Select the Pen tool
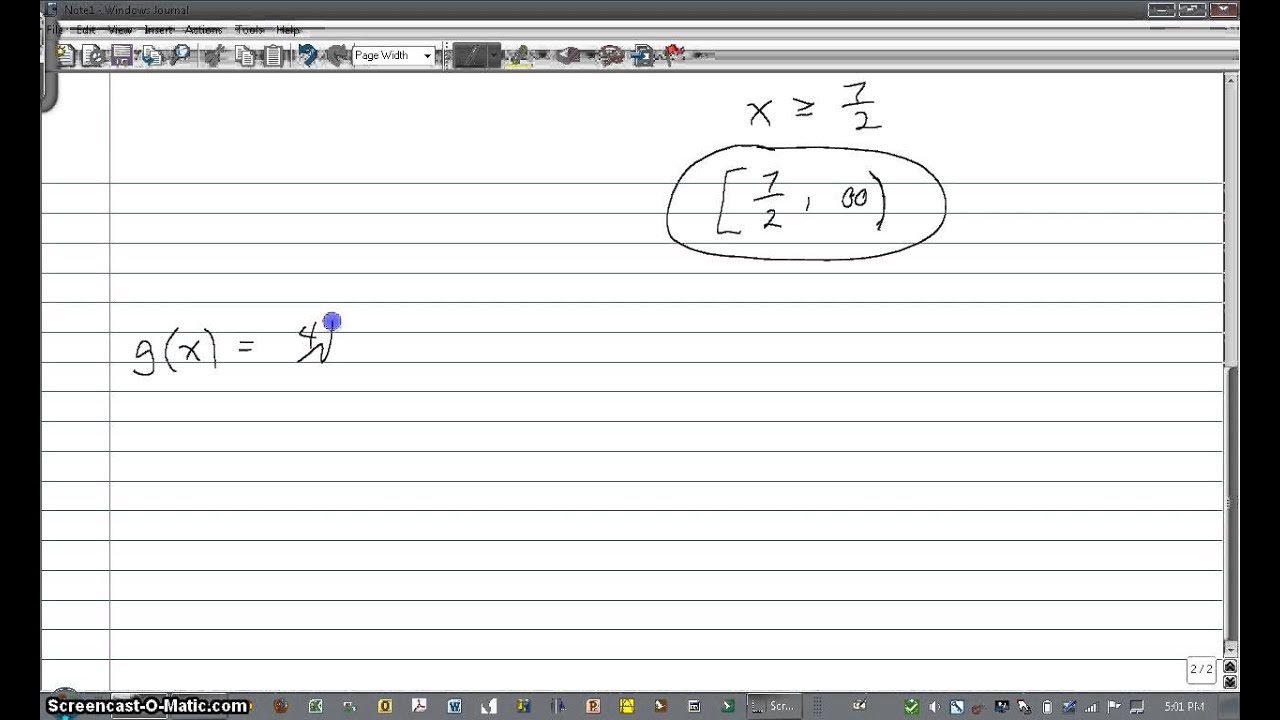Screen dimensions: 1280x720 tap(470, 56)
